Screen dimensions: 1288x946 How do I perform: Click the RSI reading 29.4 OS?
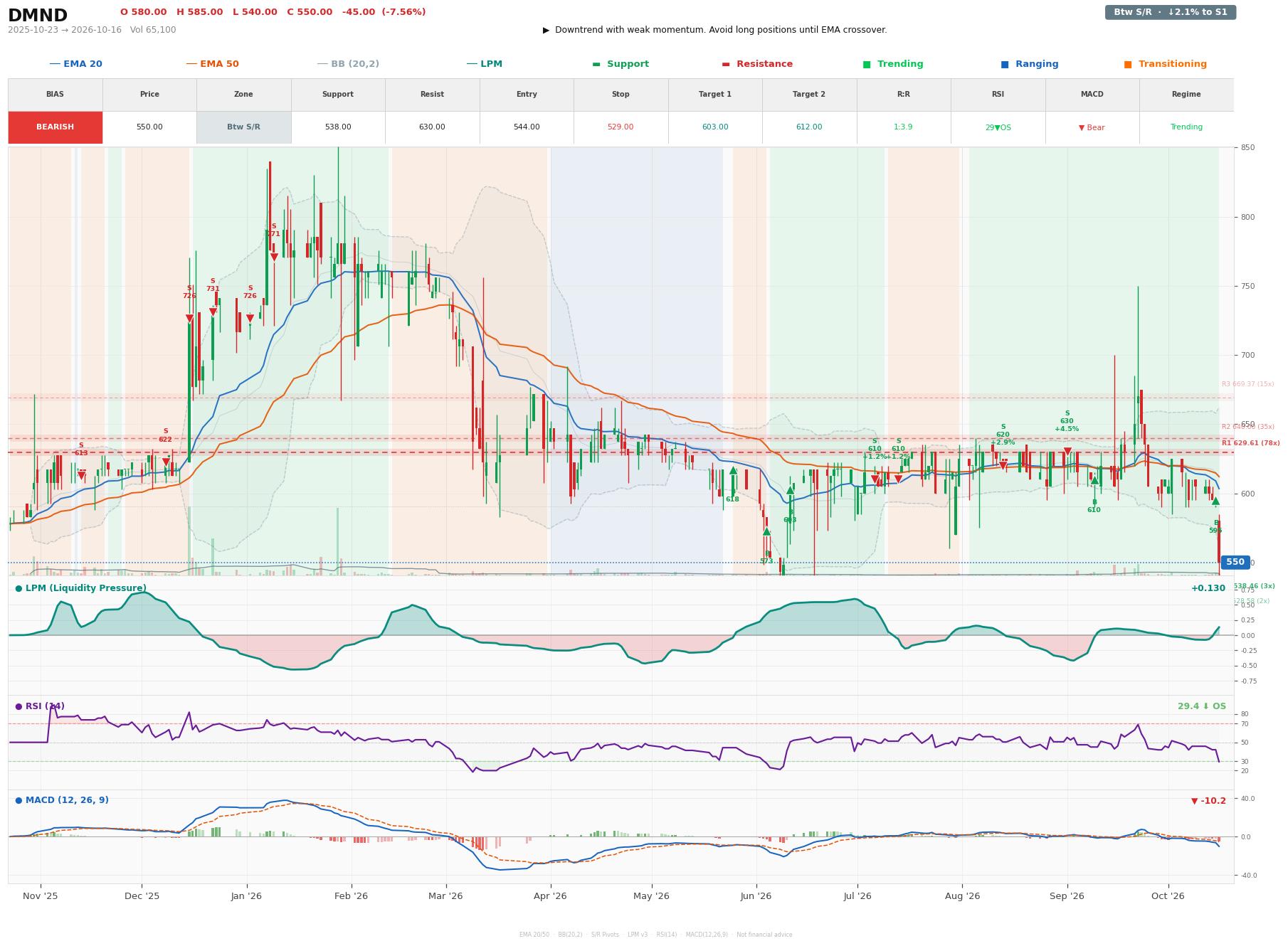(1202, 706)
